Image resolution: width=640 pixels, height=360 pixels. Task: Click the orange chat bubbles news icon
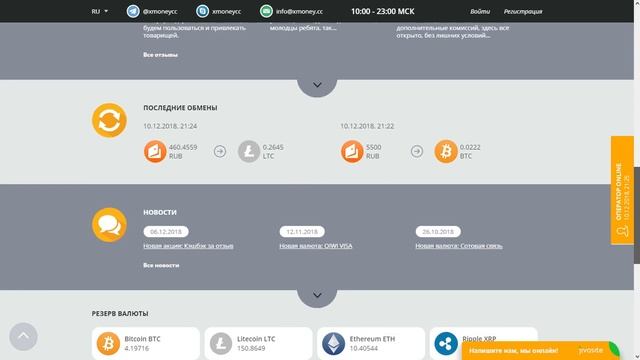pos(109,225)
